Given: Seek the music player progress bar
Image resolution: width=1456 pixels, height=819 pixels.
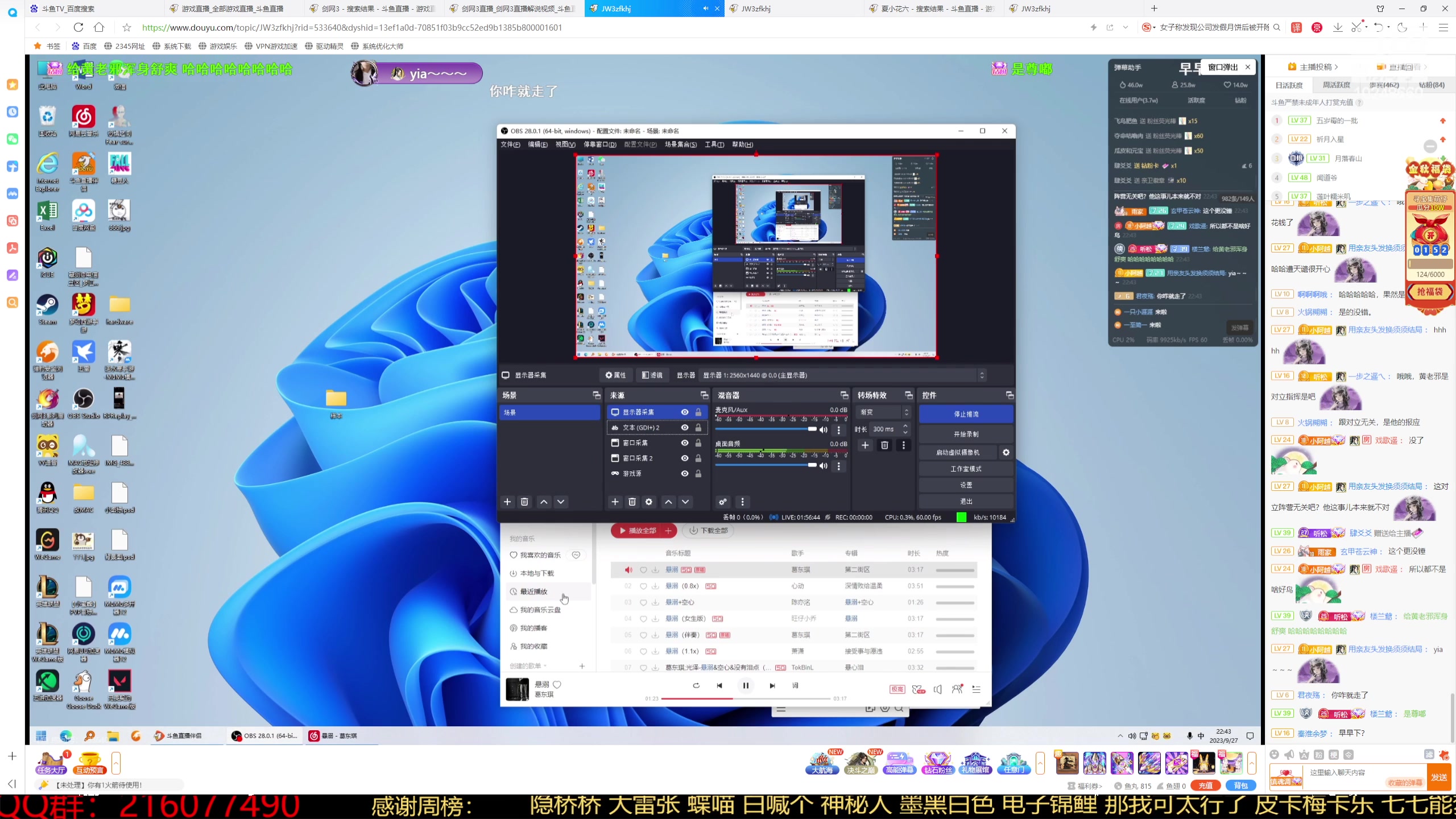Looking at the screenshot, I should point(746,698).
